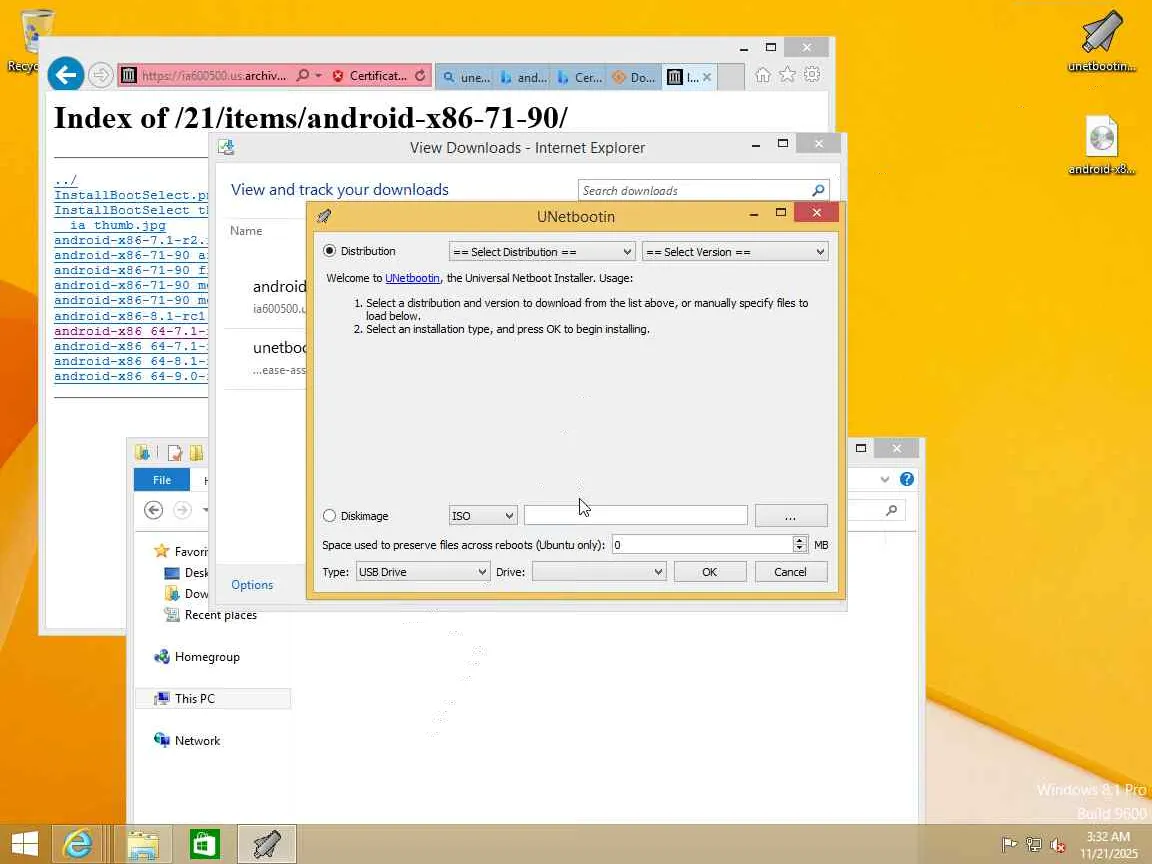
Task: Click the Action Center flag tray icon
Action: click(x=1009, y=844)
